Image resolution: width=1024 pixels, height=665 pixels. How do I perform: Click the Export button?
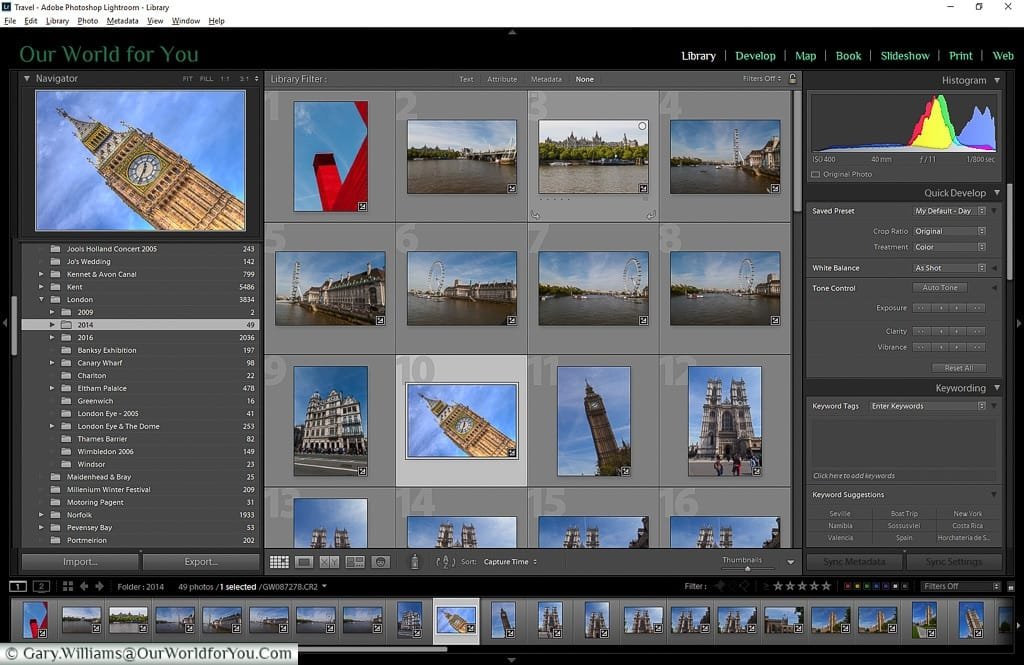tap(201, 562)
